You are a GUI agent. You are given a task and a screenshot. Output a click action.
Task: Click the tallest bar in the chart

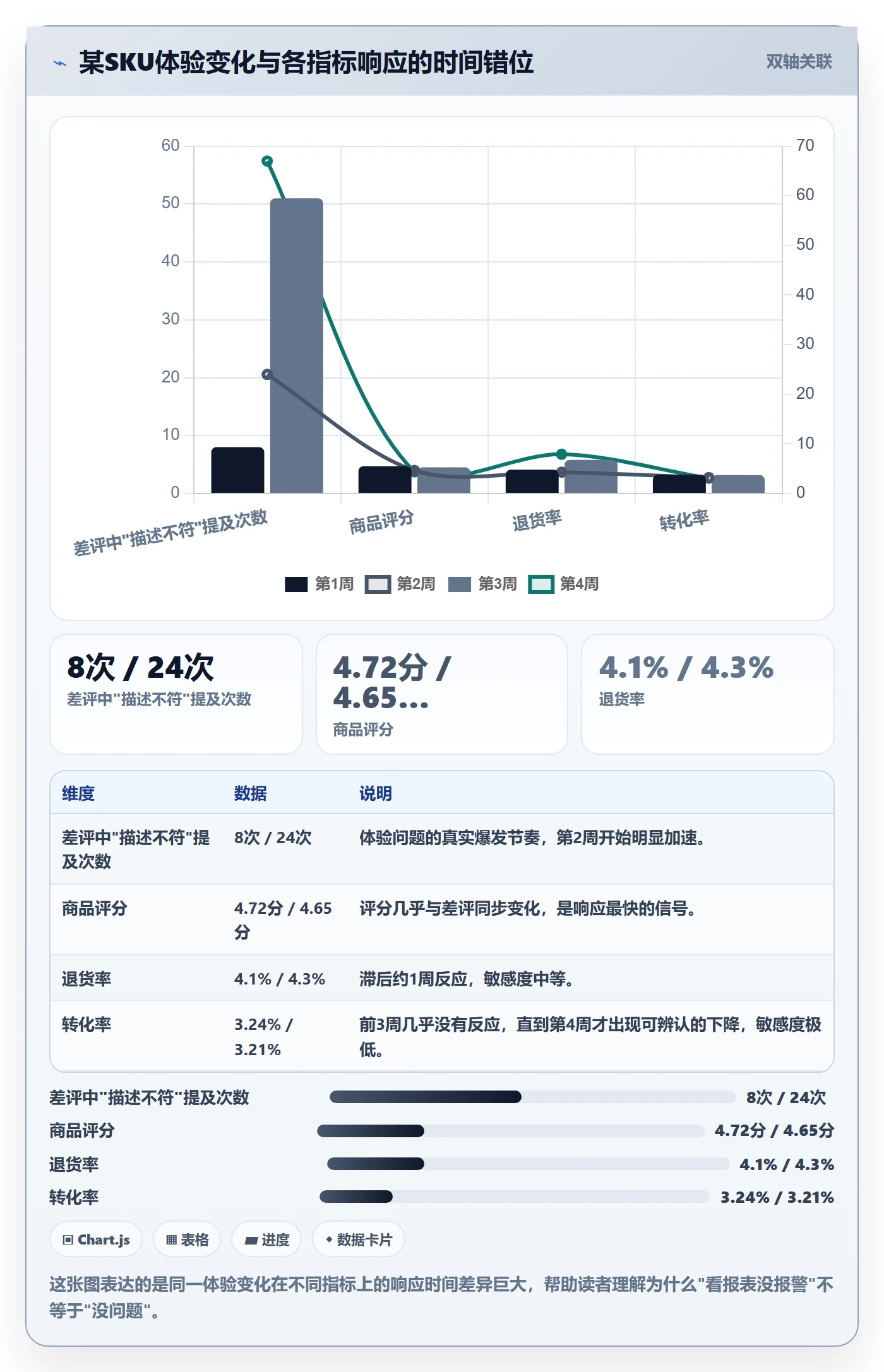[297, 346]
